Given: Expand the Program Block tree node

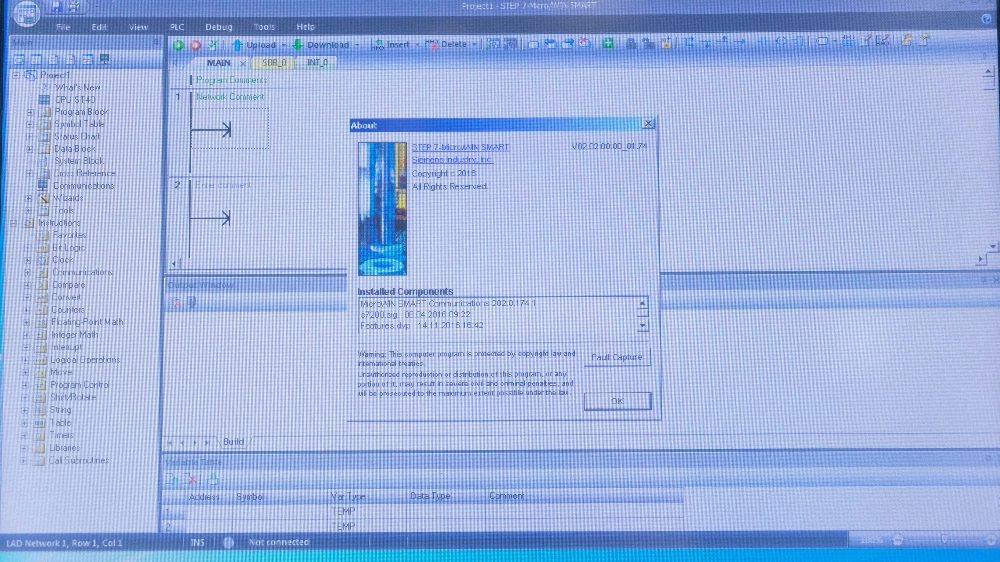Looking at the screenshot, I should (x=30, y=112).
